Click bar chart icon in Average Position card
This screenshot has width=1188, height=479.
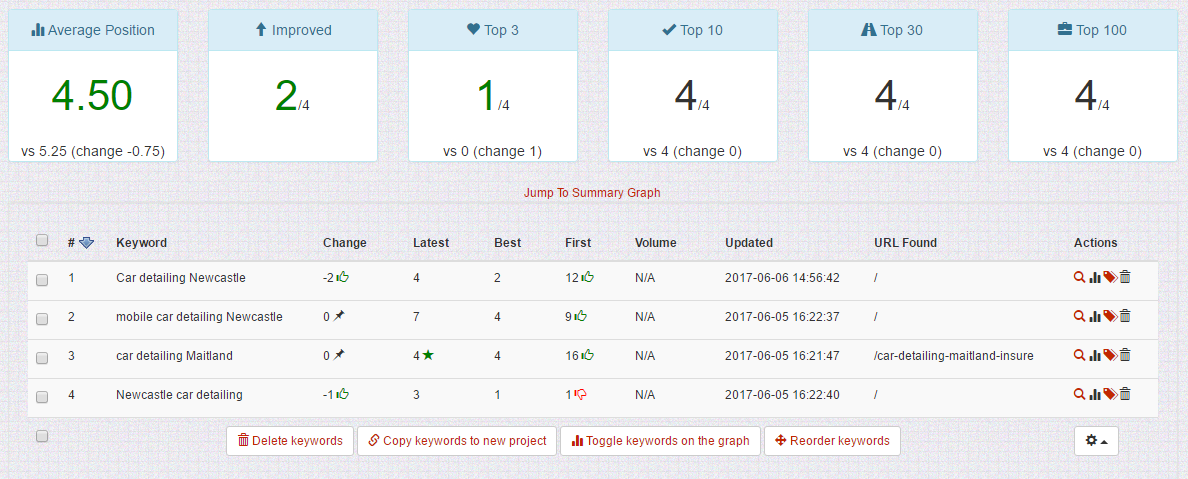tap(38, 30)
